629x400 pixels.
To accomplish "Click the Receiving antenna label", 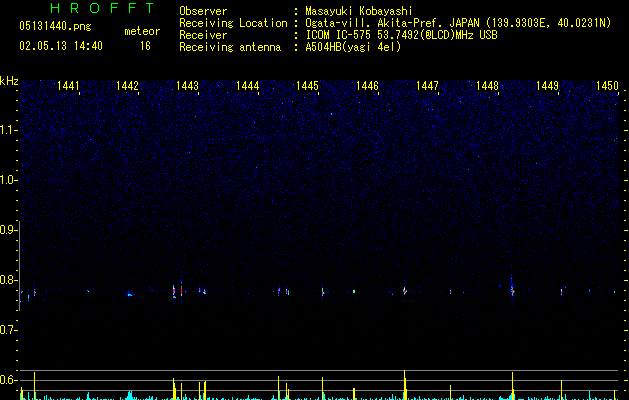I will (x=230, y=47).
